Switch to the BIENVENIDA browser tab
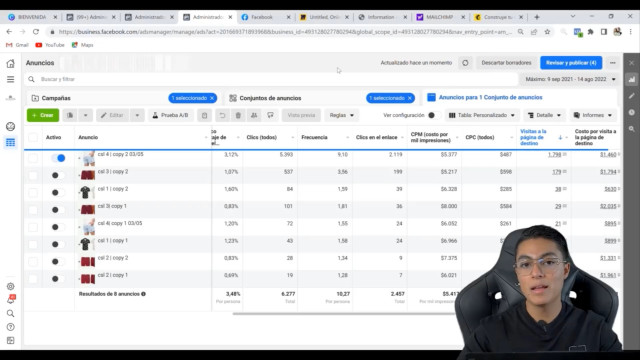640x360 pixels. 32,17
